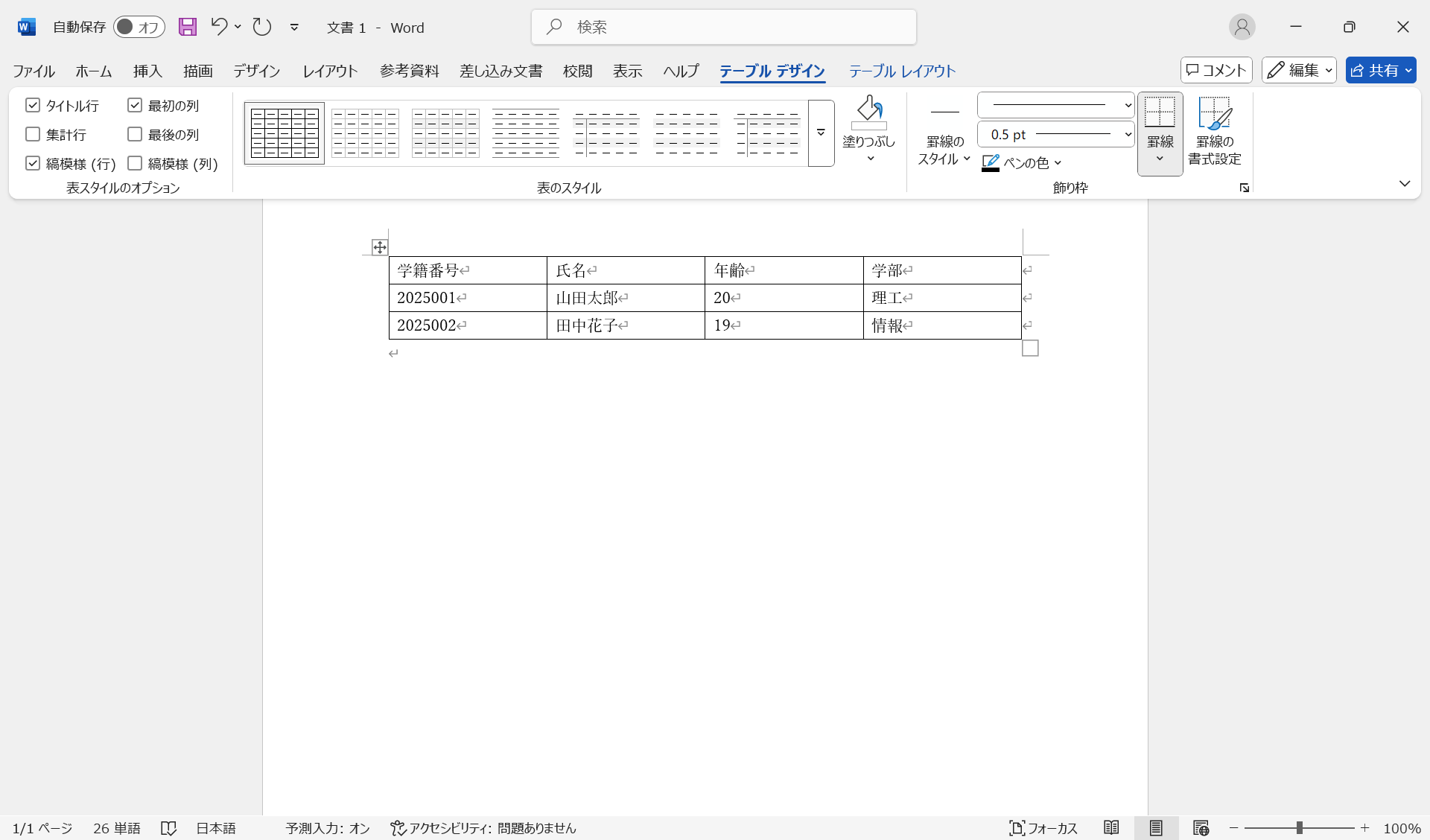Click the フォーカス button in the status bar

point(1043,827)
